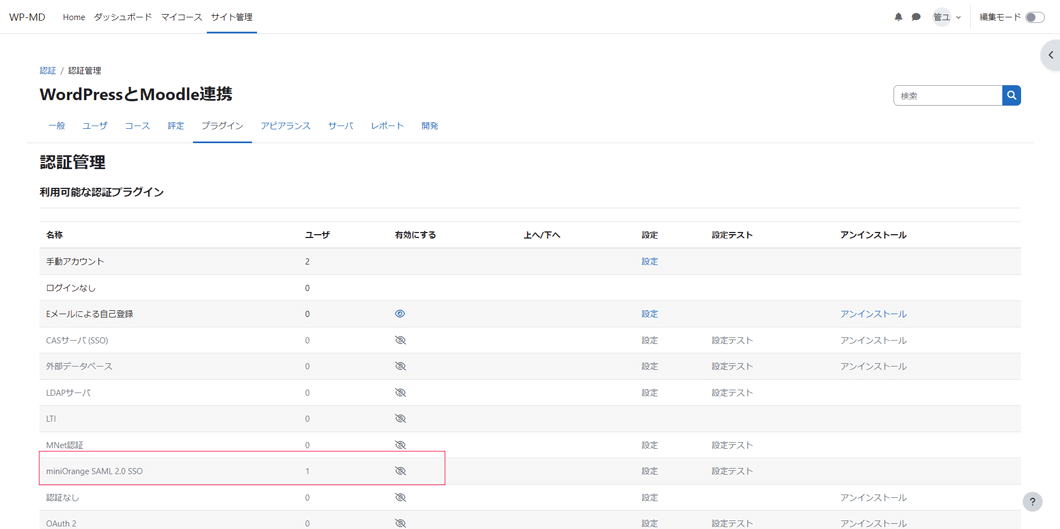
Task: Disable Eメールによる自己登録 with its eye icon
Action: pyautogui.click(x=400, y=314)
